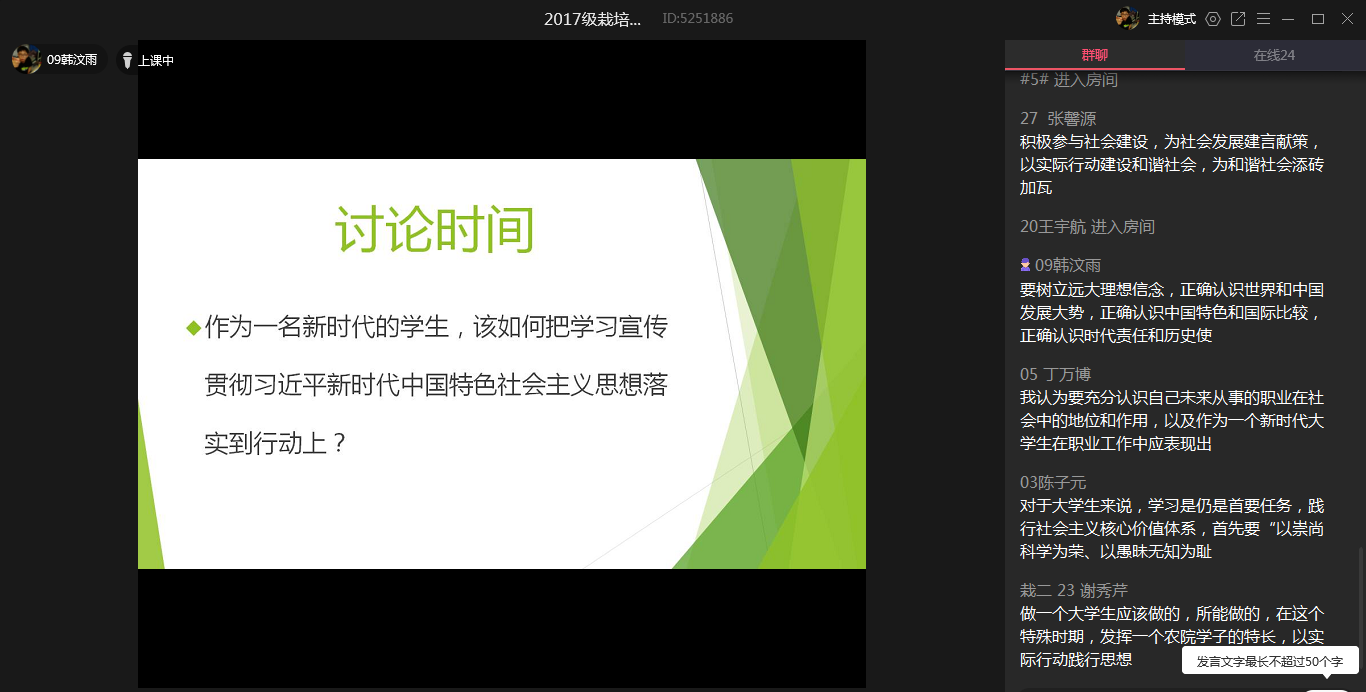Viewport: 1366px width, 692px height.
Task: Click sender name 09韩汶雨 in chat list
Action: 1068,265
